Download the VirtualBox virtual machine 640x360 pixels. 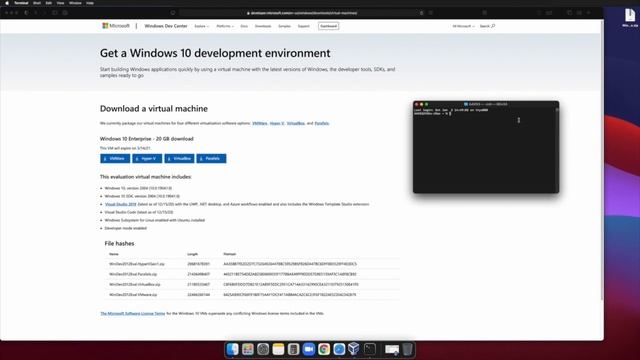pyautogui.click(x=179, y=158)
